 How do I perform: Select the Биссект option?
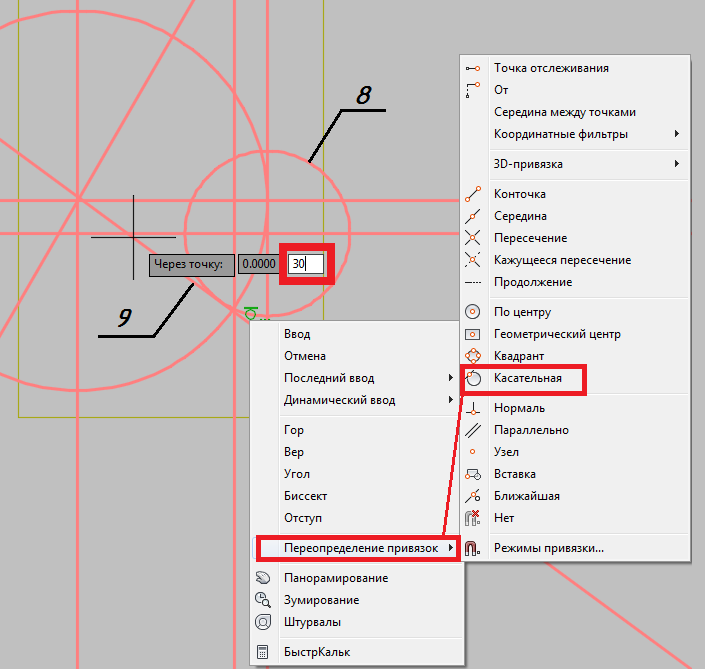click(305, 496)
